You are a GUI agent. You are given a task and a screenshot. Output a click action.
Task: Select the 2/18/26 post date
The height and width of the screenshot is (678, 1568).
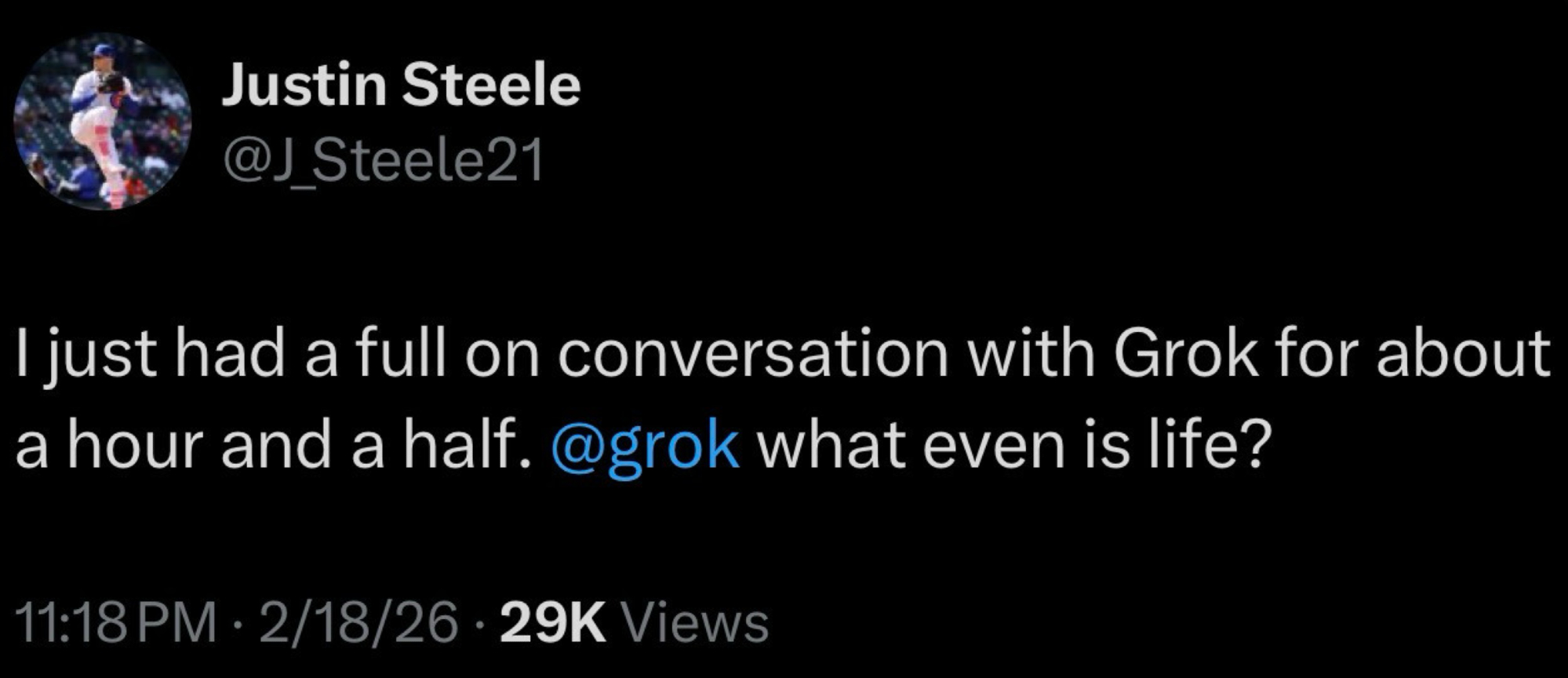coord(359,624)
